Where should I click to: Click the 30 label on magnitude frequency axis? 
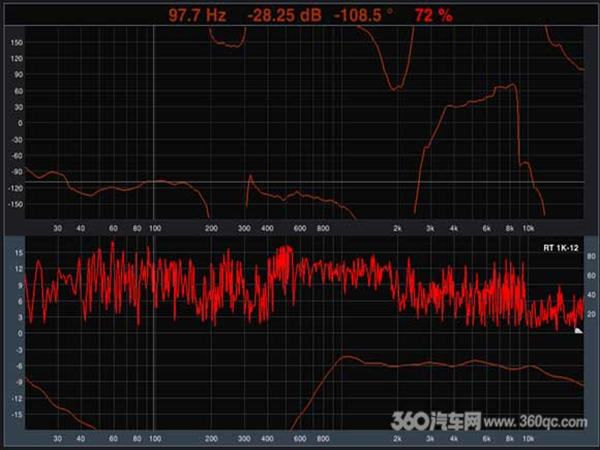coord(57,438)
